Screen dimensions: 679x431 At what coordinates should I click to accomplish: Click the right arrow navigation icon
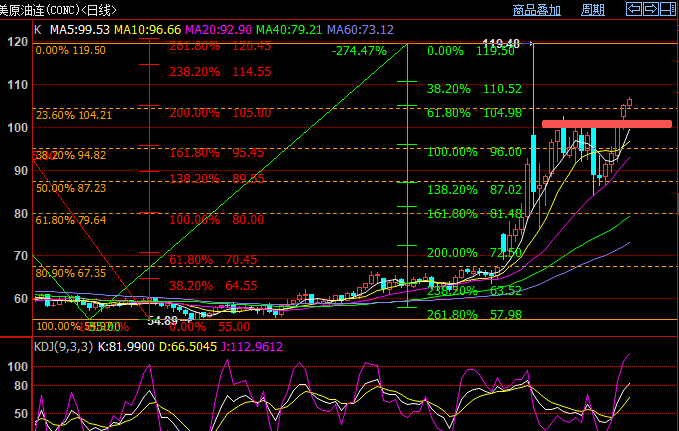pyautogui.click(x=650, y=9)
